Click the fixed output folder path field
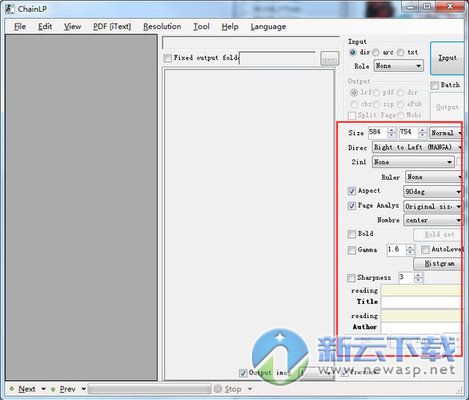Viewport: 469px width, 400px height. click(278, 58)
